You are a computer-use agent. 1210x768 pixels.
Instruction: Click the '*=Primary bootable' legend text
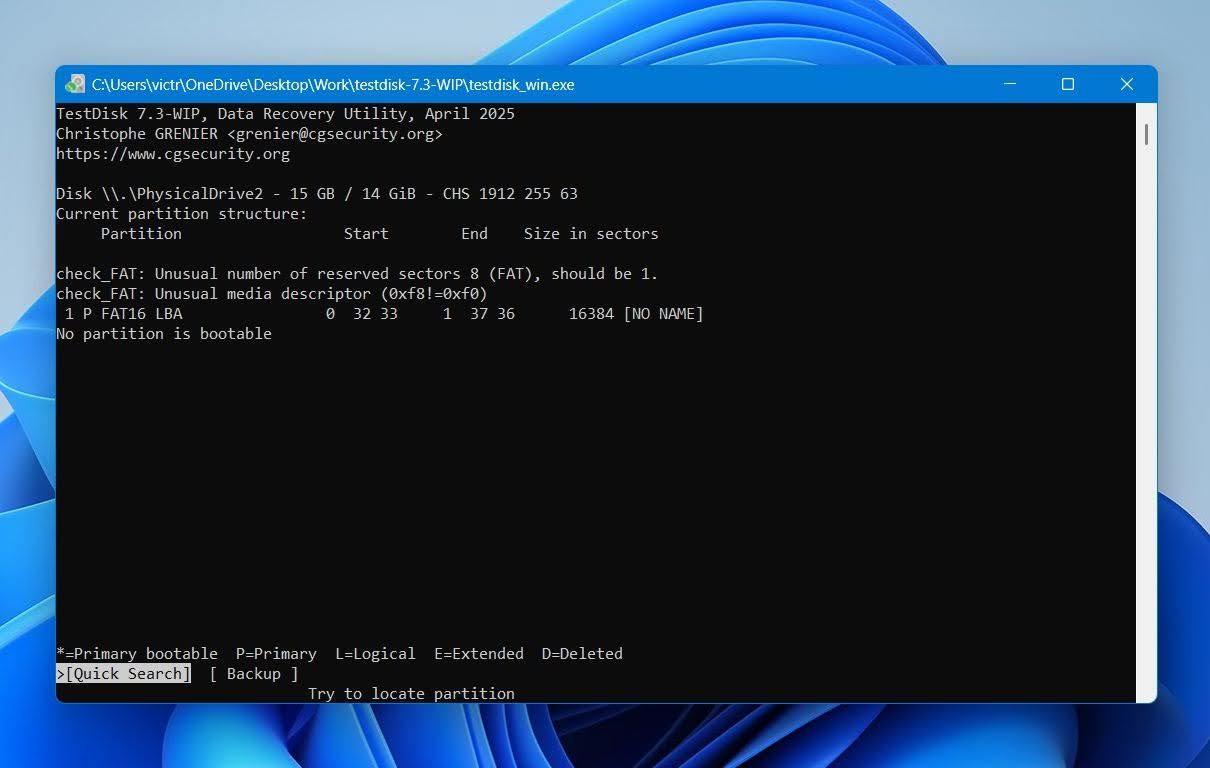[137, 654]
